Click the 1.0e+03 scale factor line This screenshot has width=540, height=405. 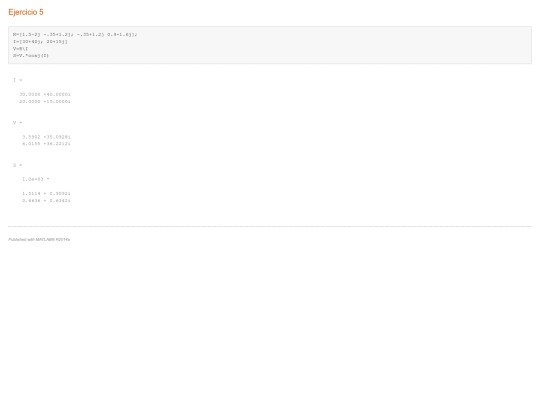[x=35, y=179]
